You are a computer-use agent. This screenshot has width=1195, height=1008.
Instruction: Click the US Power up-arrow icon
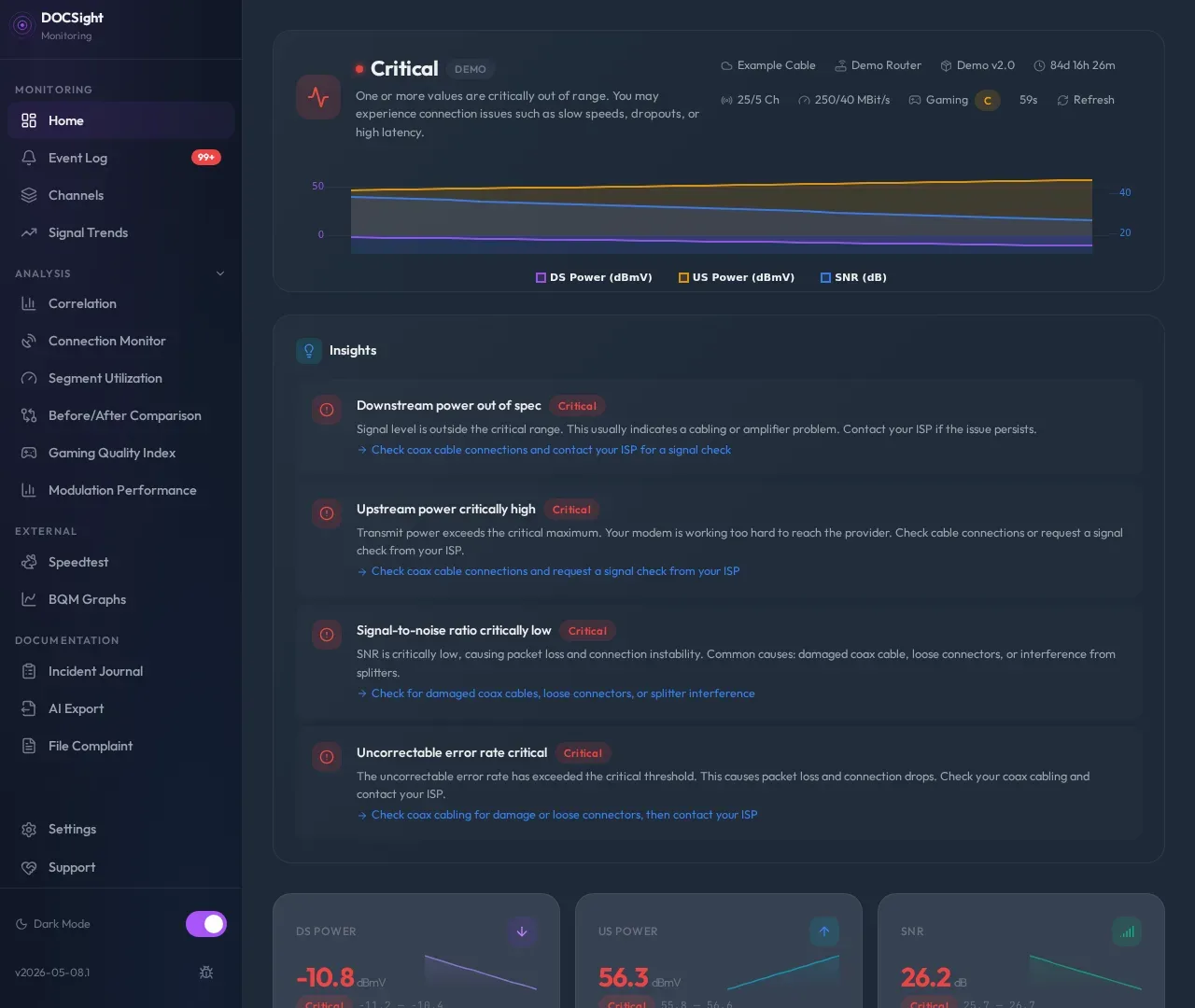tap(824, 931)
